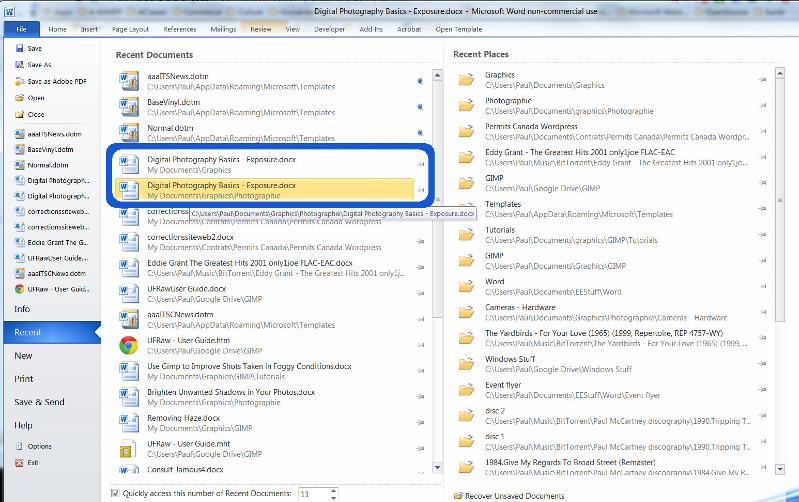Open GIMP place under Google Drive path
The width and height of the screenshot is (799, 502).
(x=611, y=183)
